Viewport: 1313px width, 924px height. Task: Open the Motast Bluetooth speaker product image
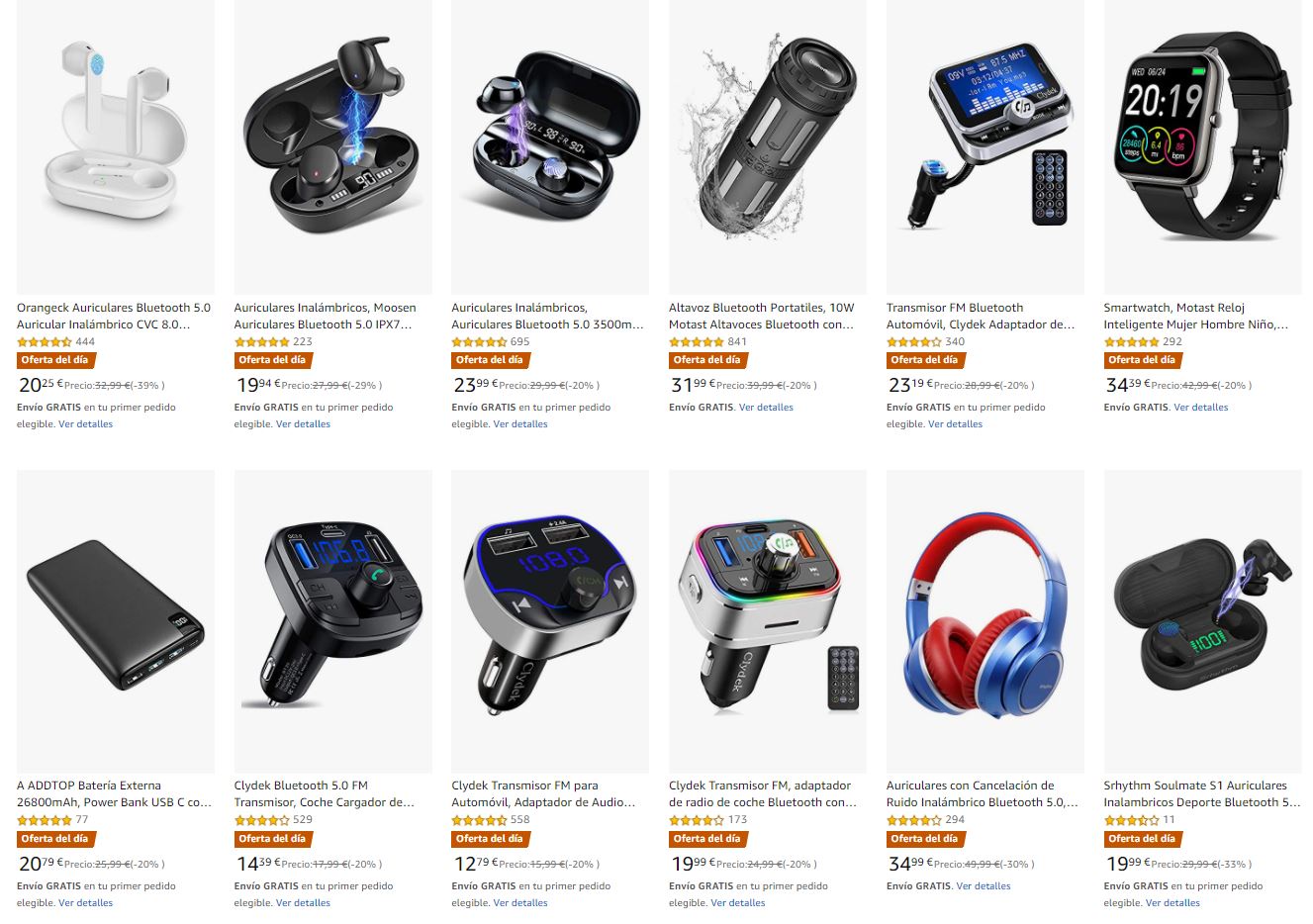pyautogui.click(x=768, y=145)
